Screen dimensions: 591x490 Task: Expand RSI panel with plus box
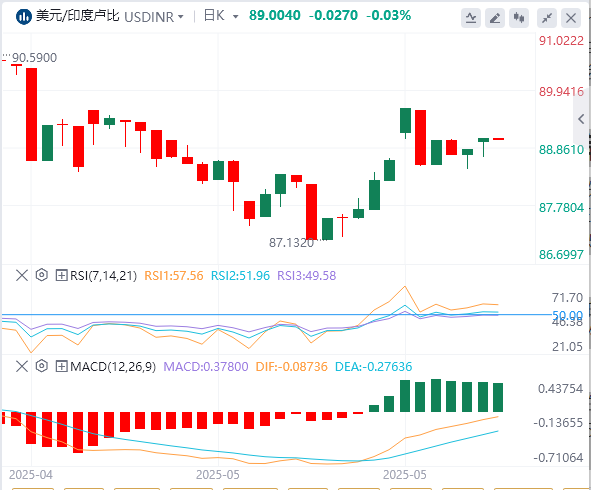pos(61,276)
